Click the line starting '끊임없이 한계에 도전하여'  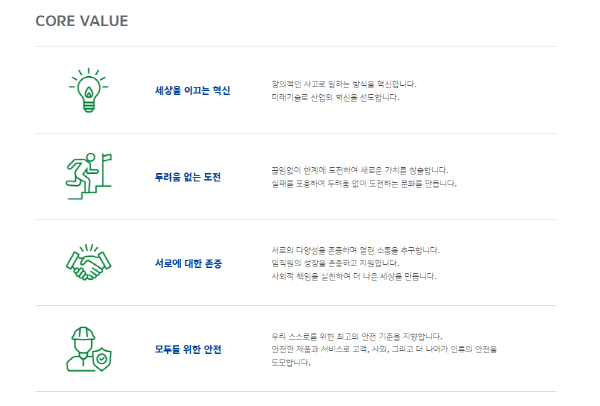359,170
